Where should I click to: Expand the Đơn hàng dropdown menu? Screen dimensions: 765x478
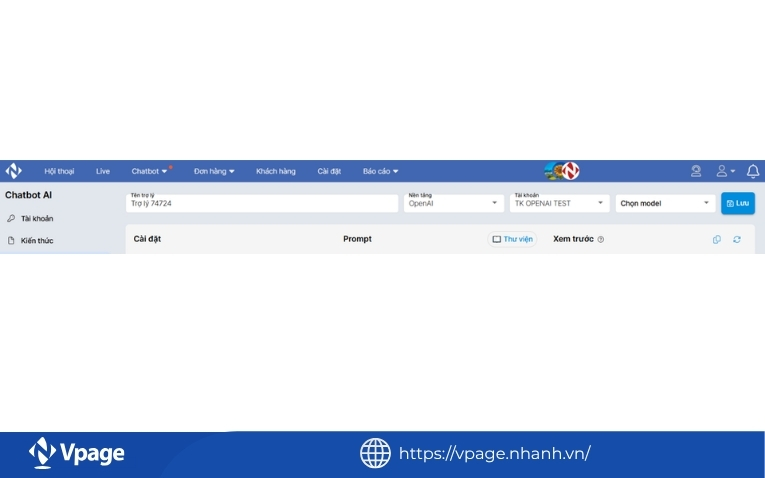214,171
